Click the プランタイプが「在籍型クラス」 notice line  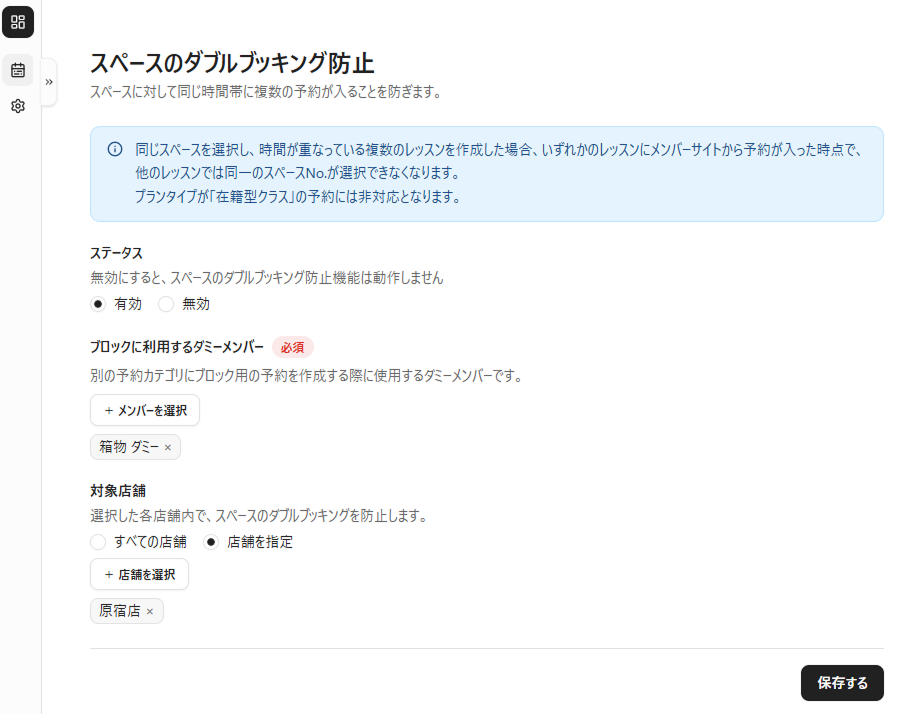(297, 197)
